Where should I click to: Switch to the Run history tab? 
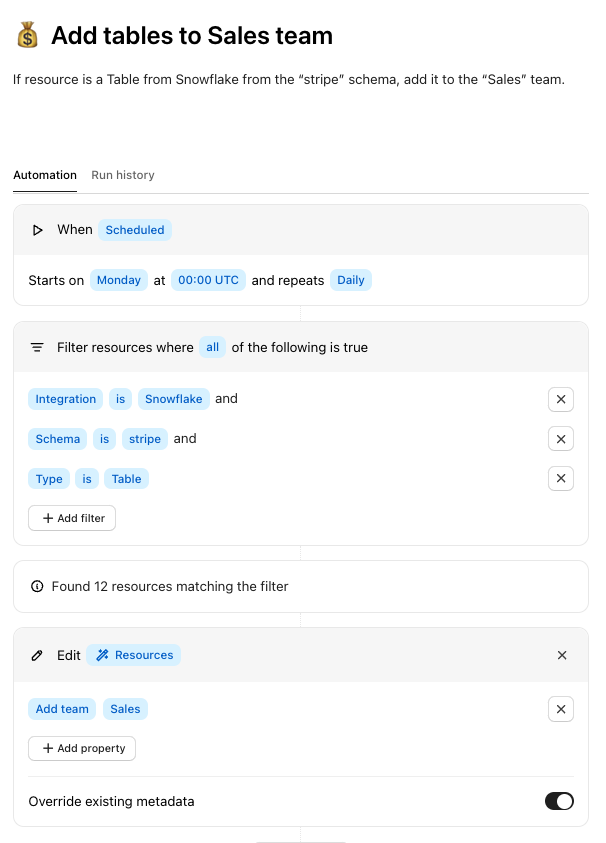click(123, 175)
